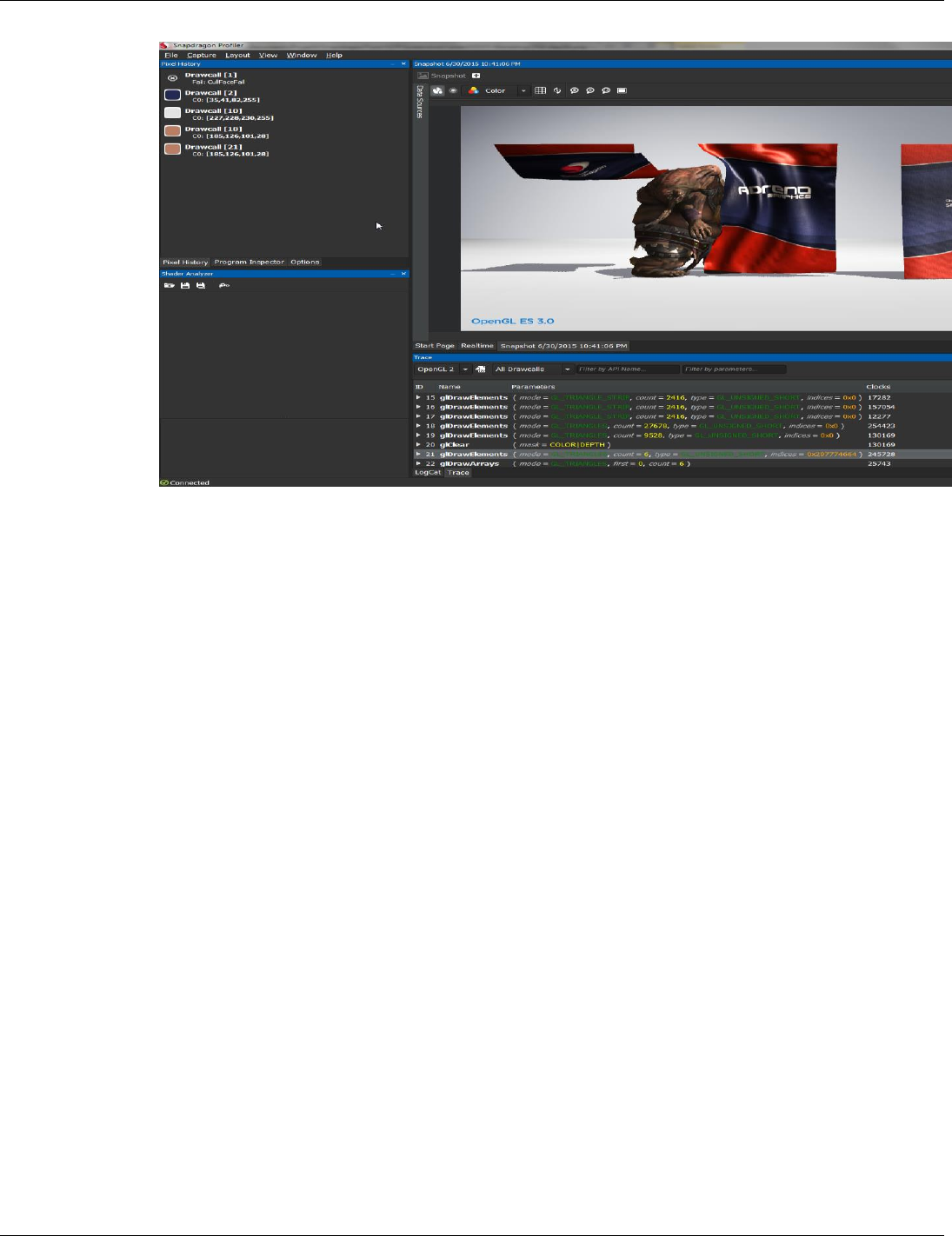Toggle the eye visibility icon in toolbar
This screenshot has height=1236, width=952.
(453, 90)
